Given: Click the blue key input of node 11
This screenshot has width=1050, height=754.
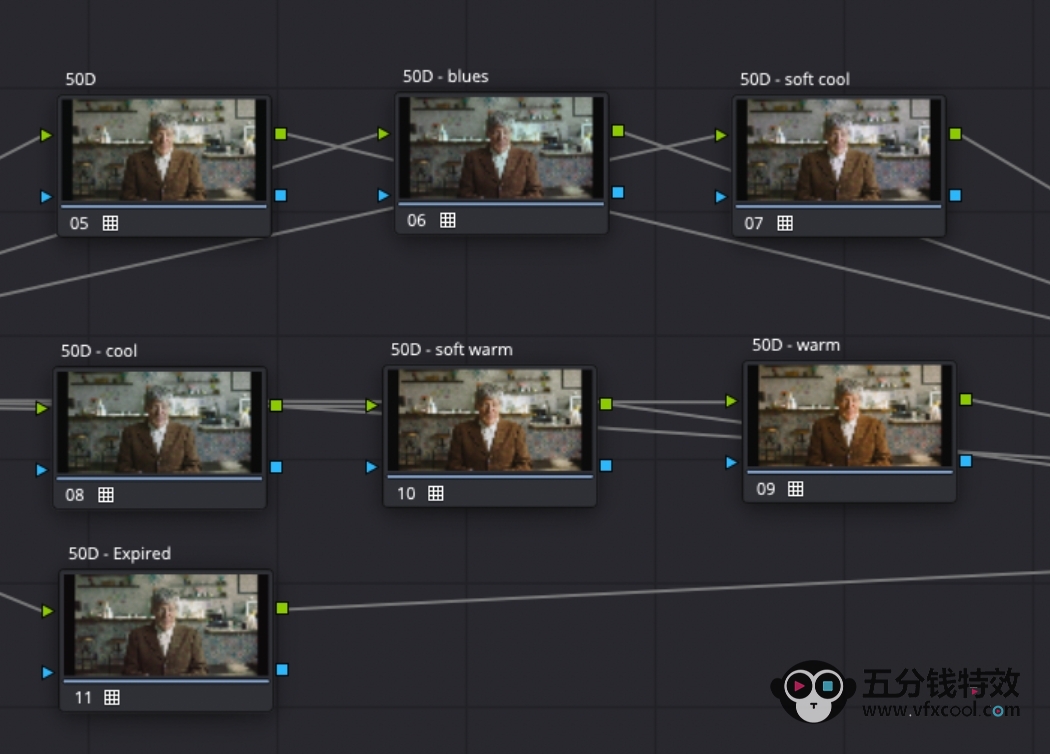Looking at the screenshot, I should click(47, 672).
